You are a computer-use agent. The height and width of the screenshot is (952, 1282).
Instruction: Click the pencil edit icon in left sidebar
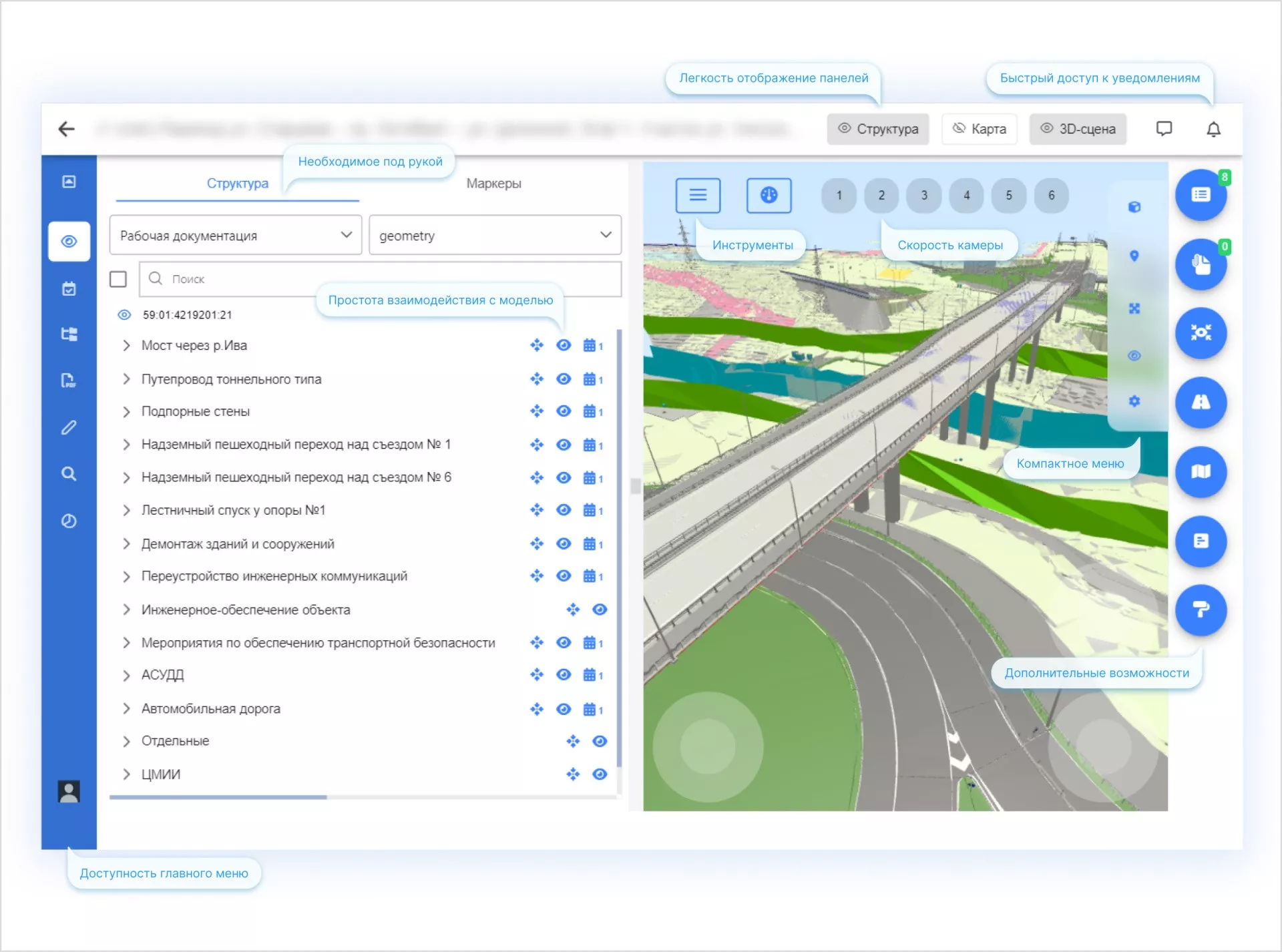coord(69,427)
